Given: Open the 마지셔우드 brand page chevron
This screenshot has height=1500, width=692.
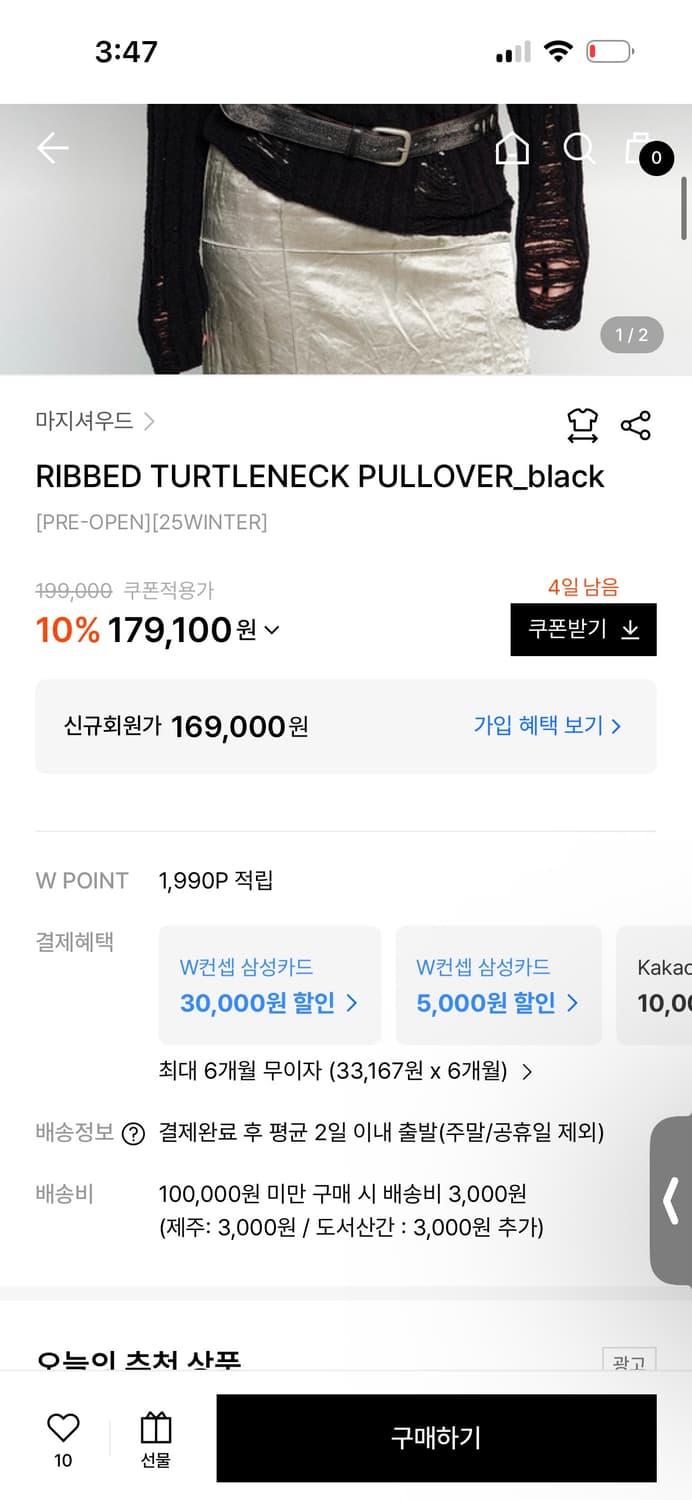Looking at the screenshot, I should (x=150, y=422).
